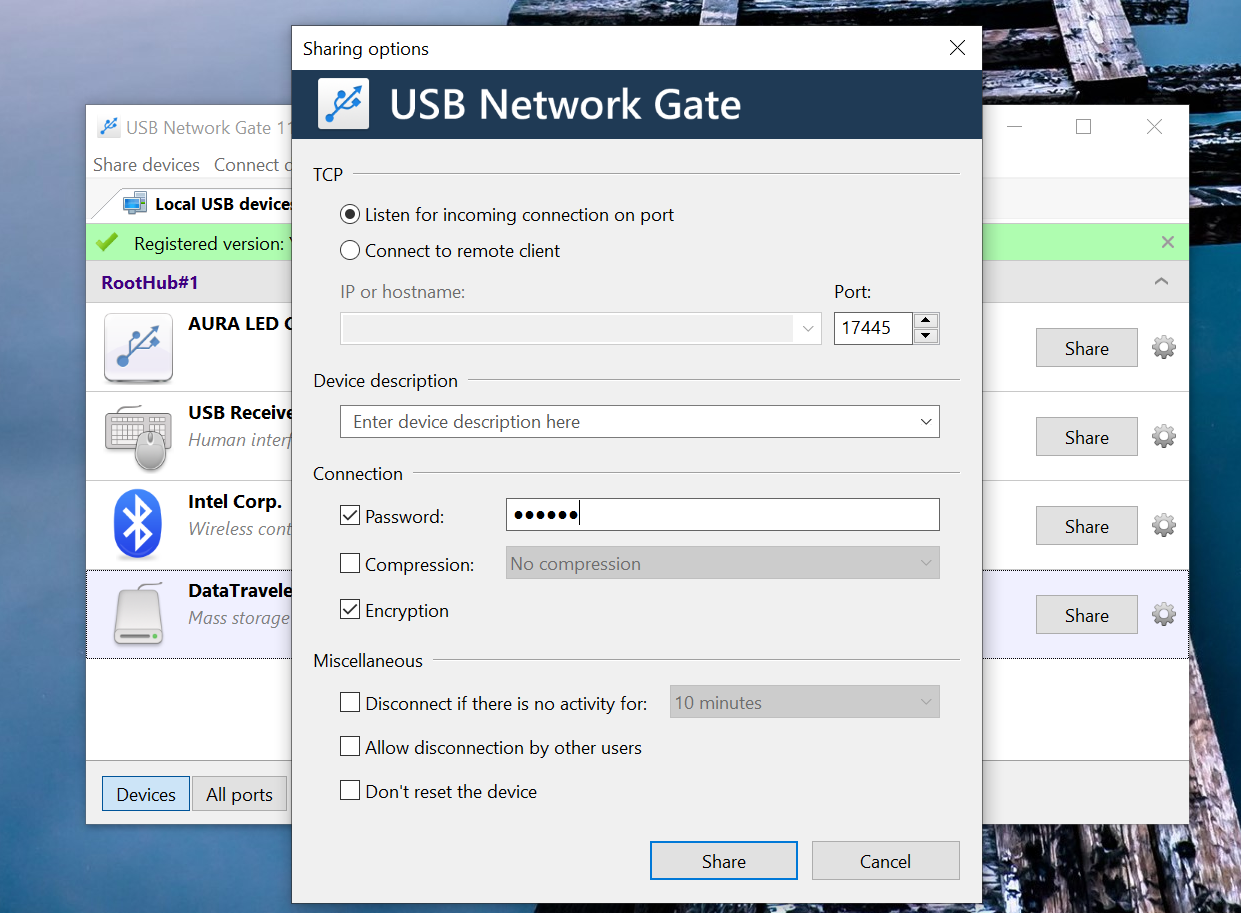Image resolution: width=1241 pixels, height=913 pixels.
Task: Open settings gear for Intel Corp. device
Action: pos(1164,525)
